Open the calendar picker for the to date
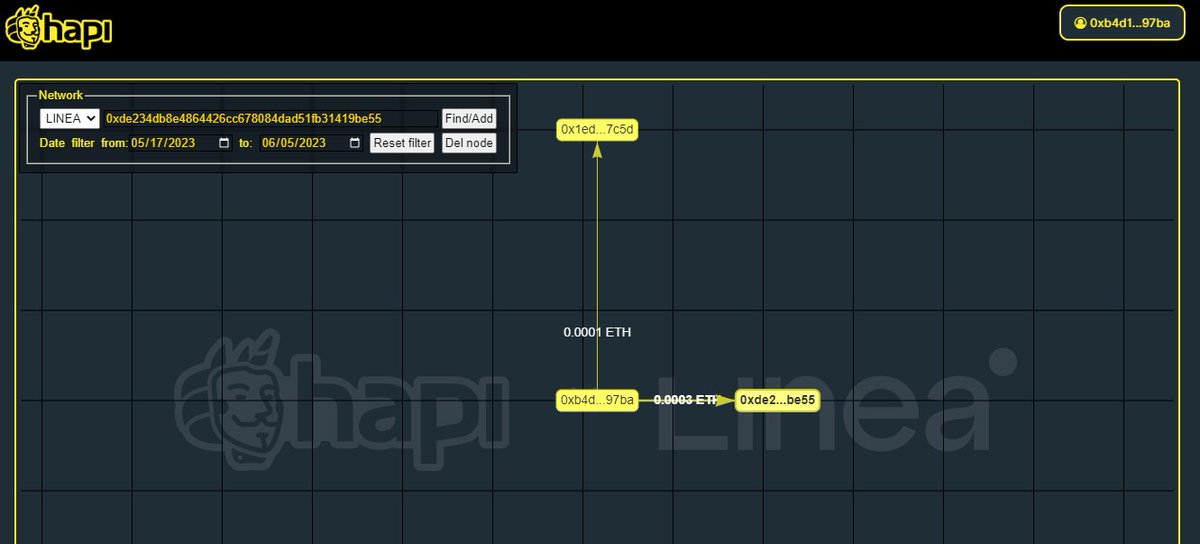The height and width of the screenshot is (544, 1200). pos(355,143)
